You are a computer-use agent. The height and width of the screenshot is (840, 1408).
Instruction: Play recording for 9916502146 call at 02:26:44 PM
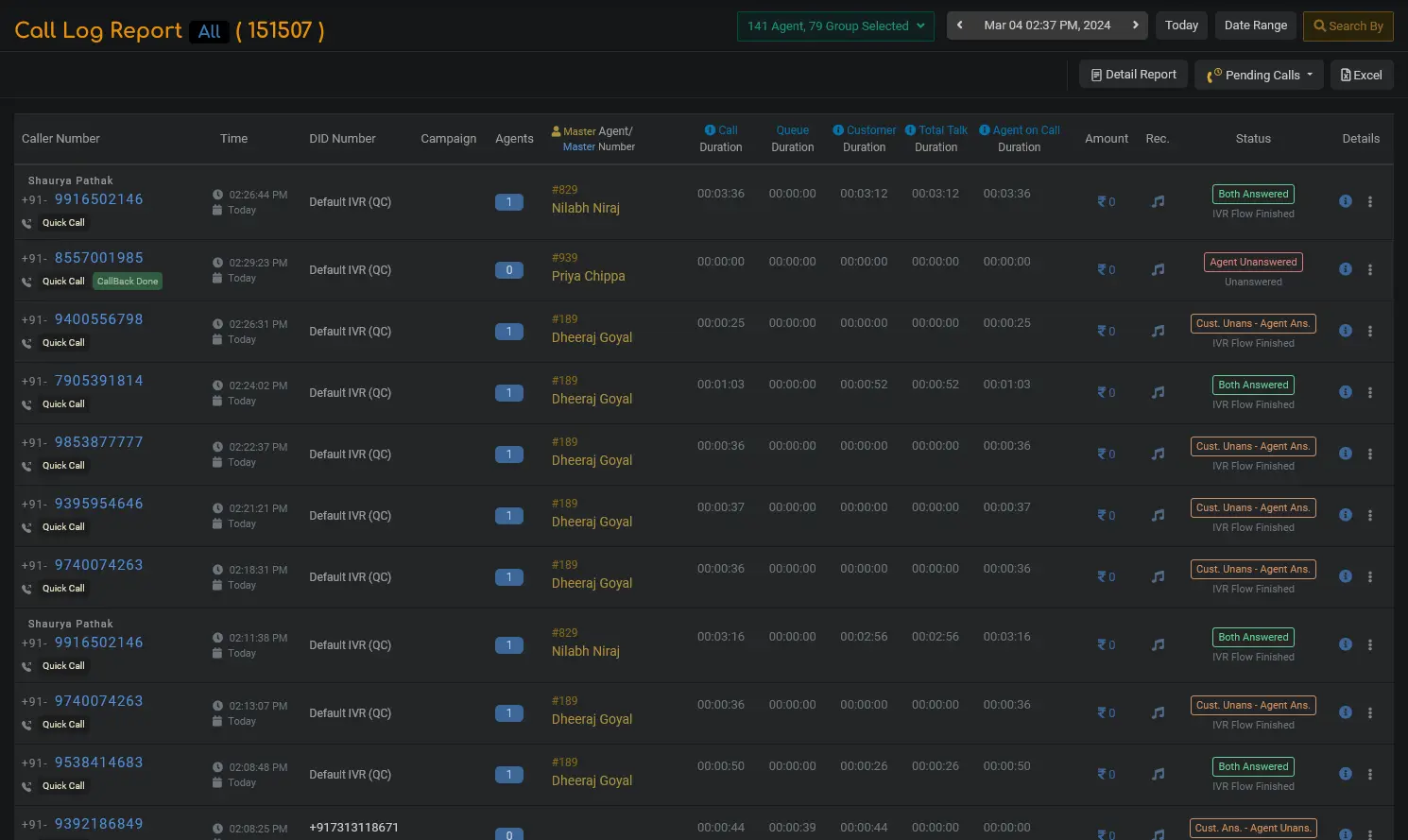(x=1158, y=201)
